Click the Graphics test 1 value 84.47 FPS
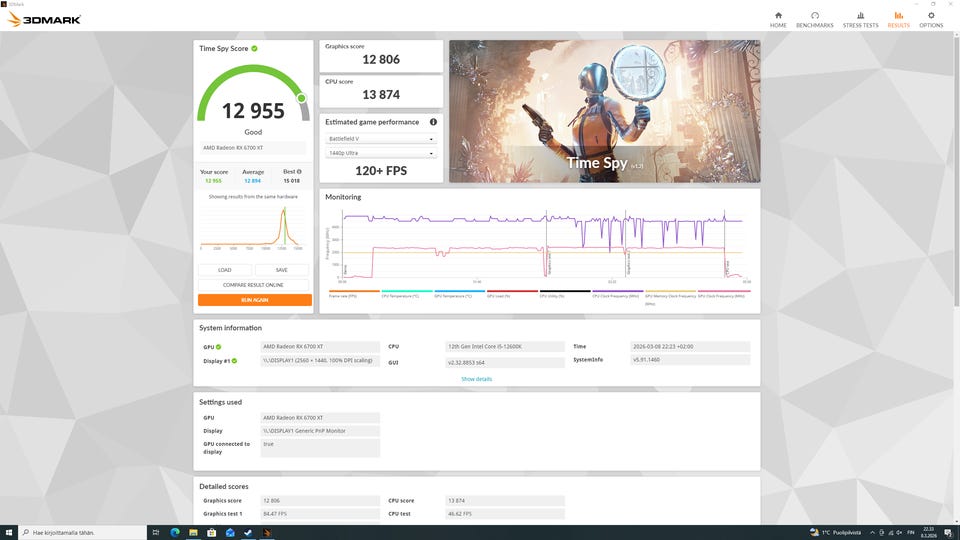 pyautogui.click(x=320, y=514)
